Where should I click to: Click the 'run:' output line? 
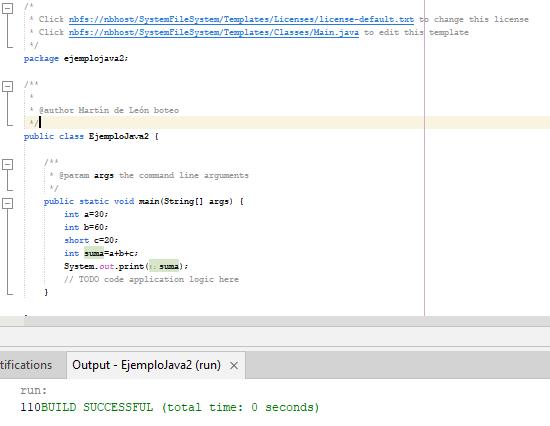click(x=34, y=391)
